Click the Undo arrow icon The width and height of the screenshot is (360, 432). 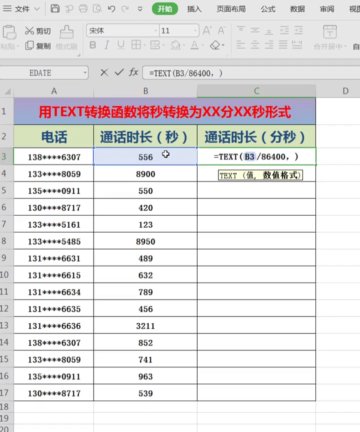112,9
